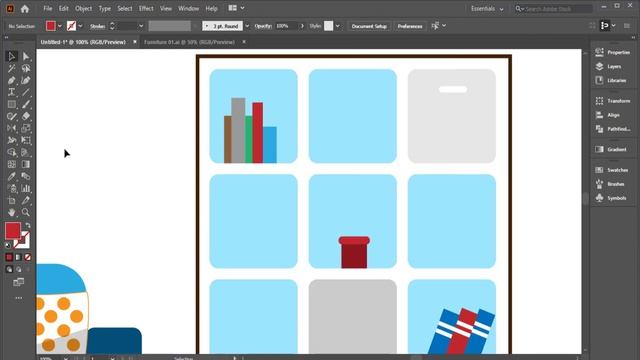The width and height of the screenshot is (640, 360).
Task: Select the Perspective Grid tool
Action: (x=26, y=152)
